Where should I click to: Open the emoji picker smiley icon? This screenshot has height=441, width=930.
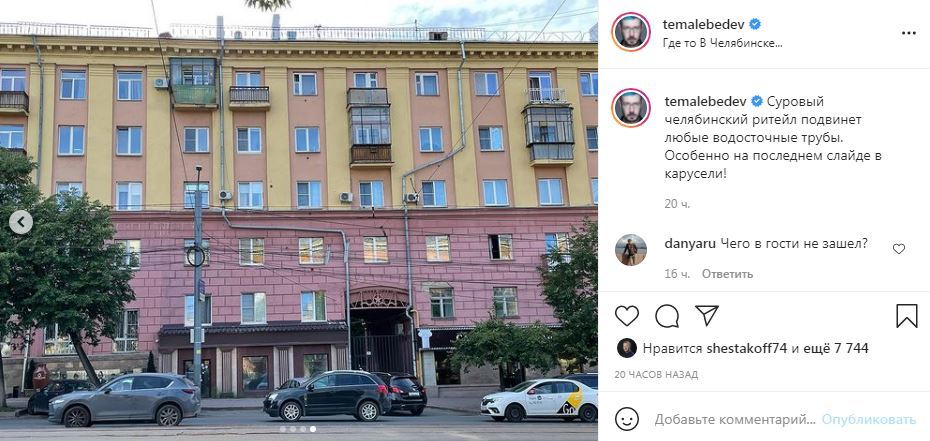click(x=626, y=419)
